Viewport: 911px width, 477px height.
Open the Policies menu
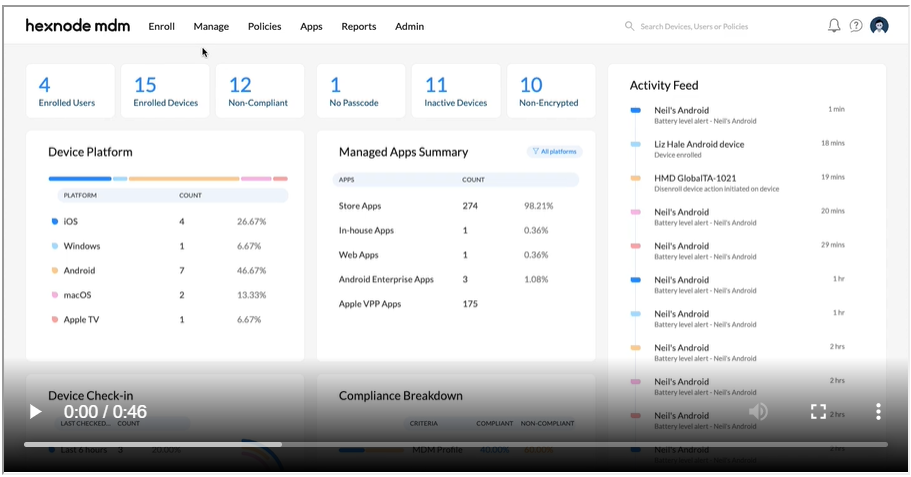click(x=264, y=27)
